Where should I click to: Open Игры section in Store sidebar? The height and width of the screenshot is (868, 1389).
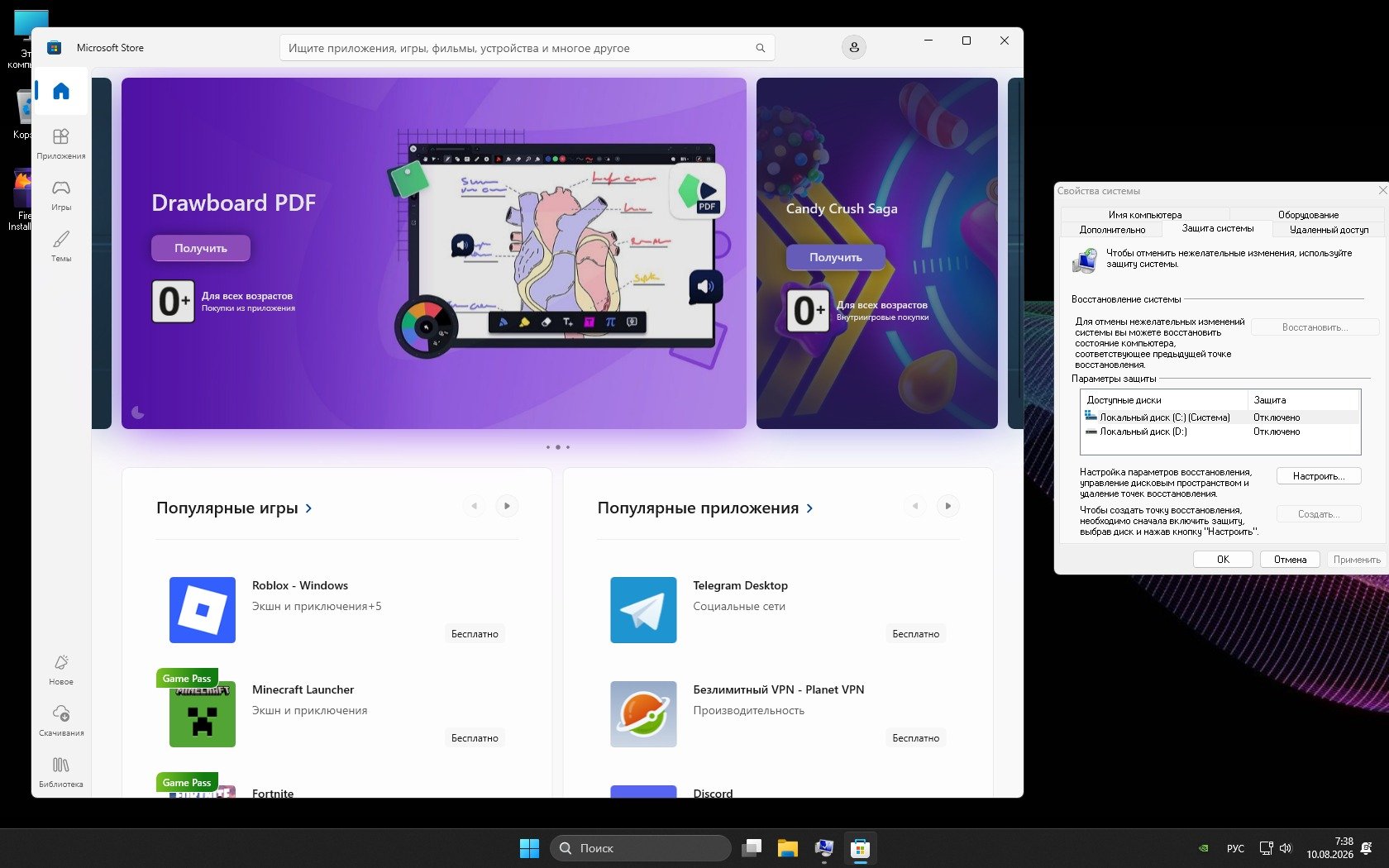(61, 194)
